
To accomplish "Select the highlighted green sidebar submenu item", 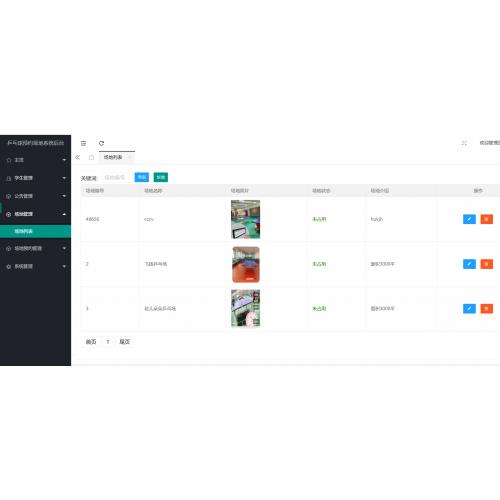I will pyautogui.click(x=35, y=231).
